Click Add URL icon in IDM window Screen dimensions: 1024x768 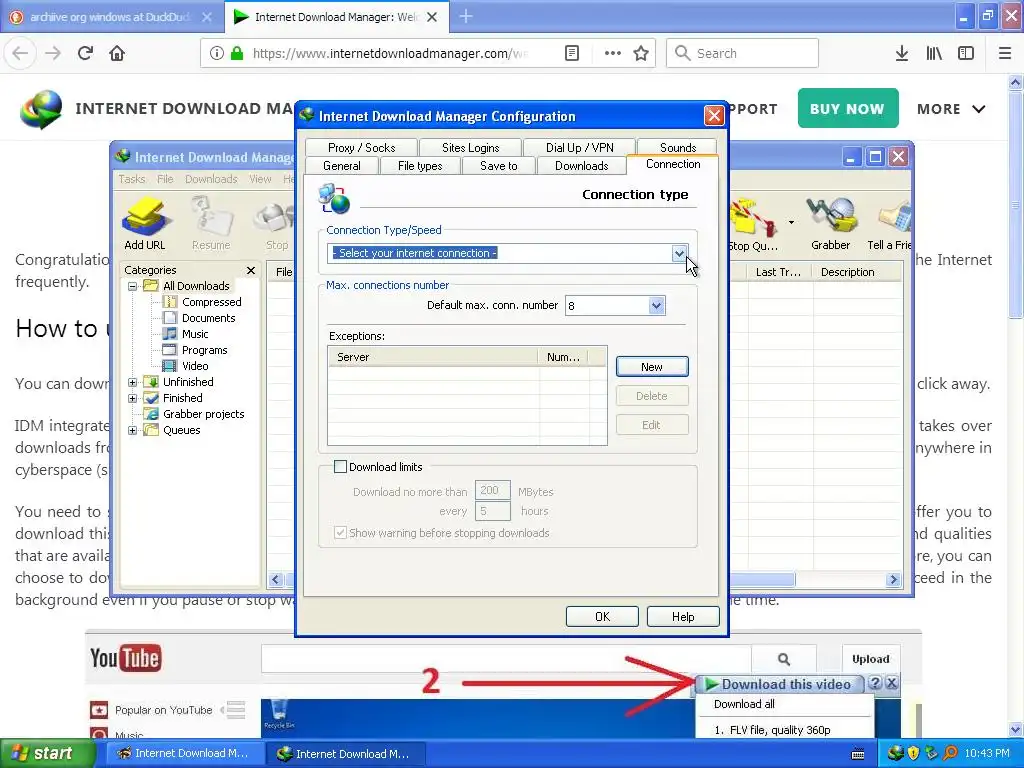[144, 224]
